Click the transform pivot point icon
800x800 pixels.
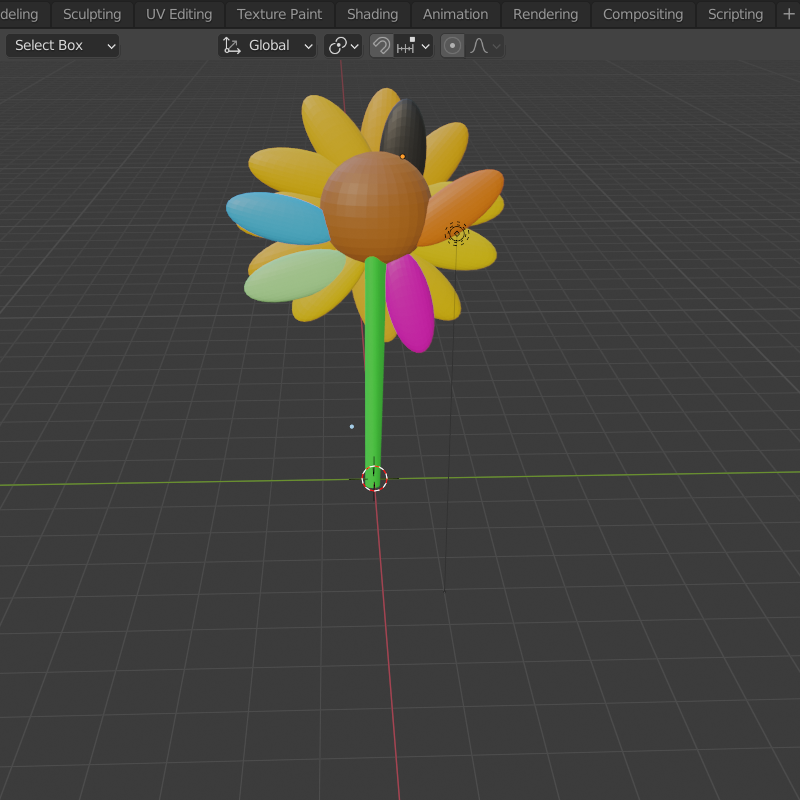point(337,46)
